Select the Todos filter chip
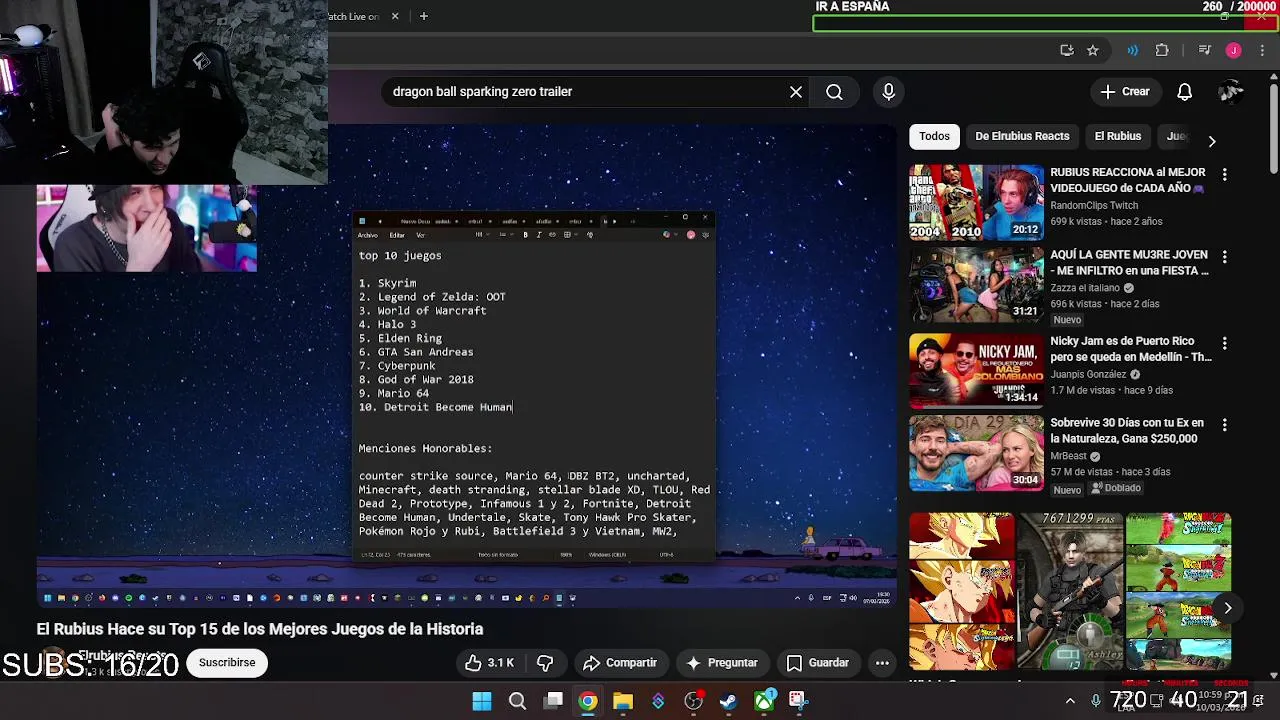The width and height of the screenshot is (1280, 720). [x=934, y=136]
